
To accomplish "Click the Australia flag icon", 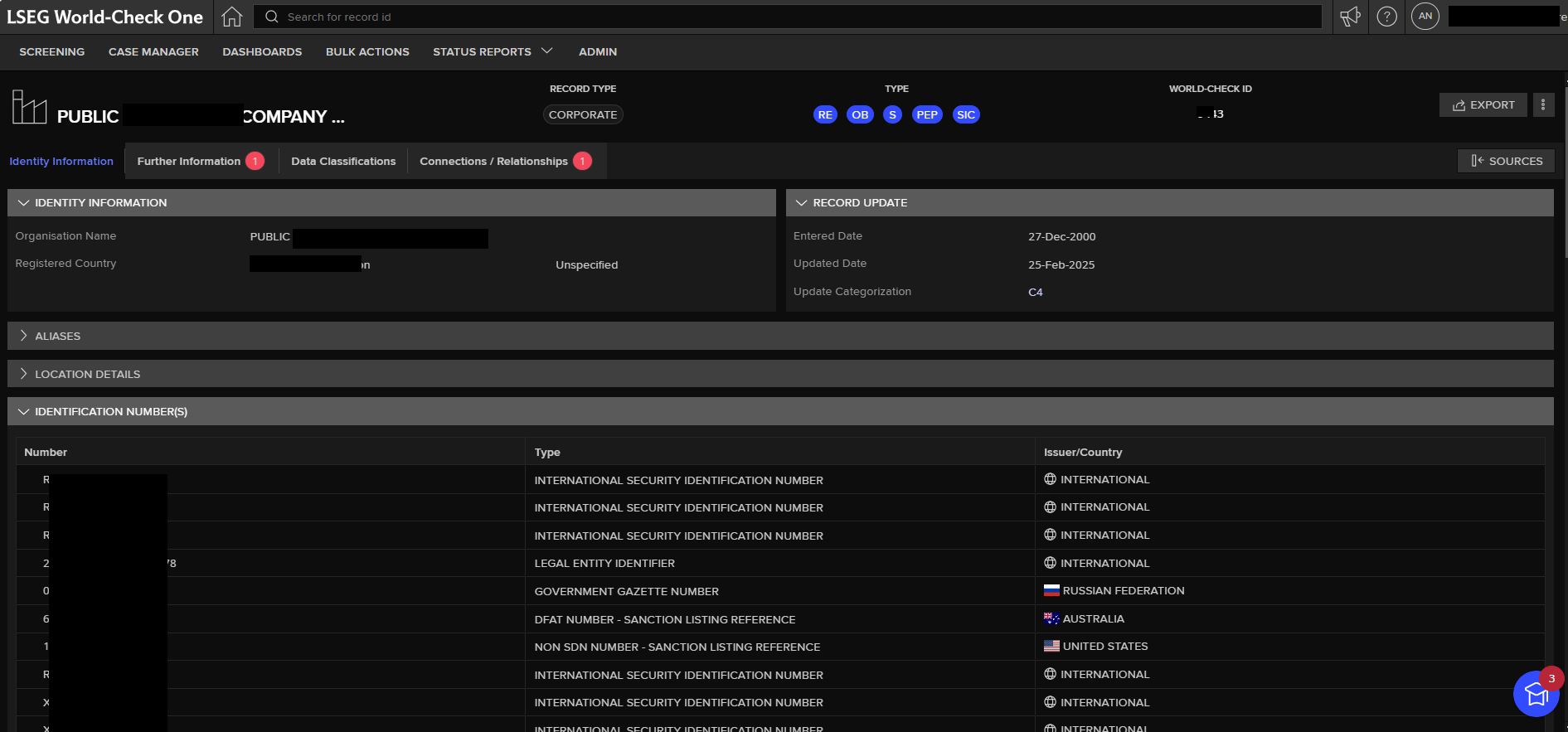I will pos(1051,618).
